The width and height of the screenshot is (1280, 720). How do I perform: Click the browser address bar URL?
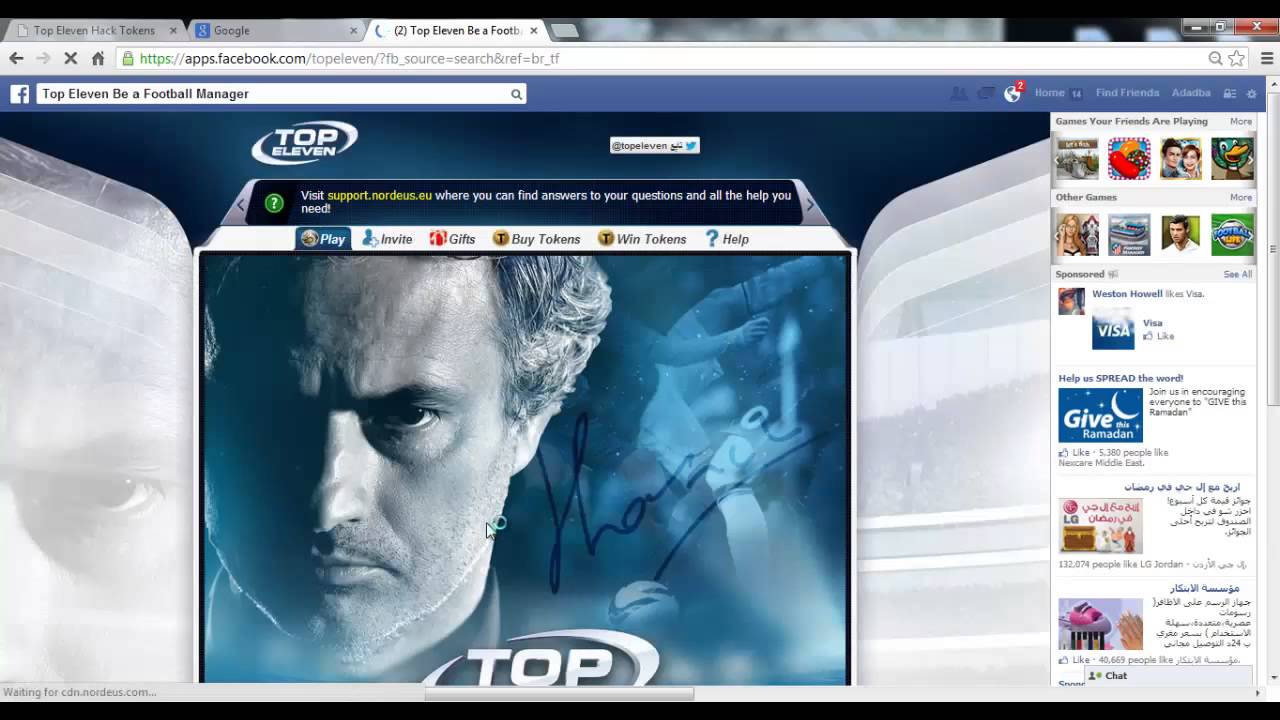pyautogui.click(x=350, y=58)
